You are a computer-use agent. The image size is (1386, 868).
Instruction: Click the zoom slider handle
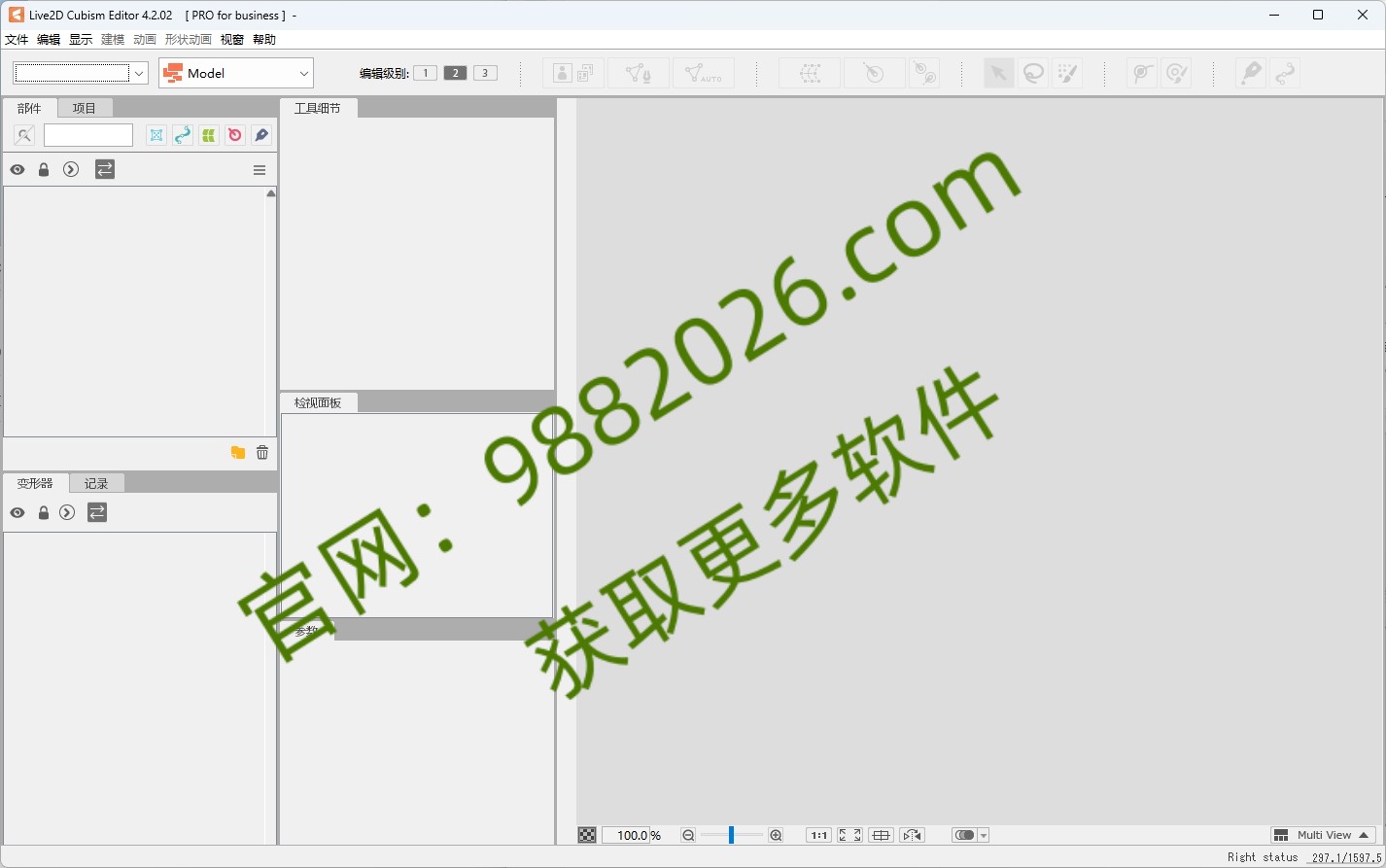click(x=731, y=835)
